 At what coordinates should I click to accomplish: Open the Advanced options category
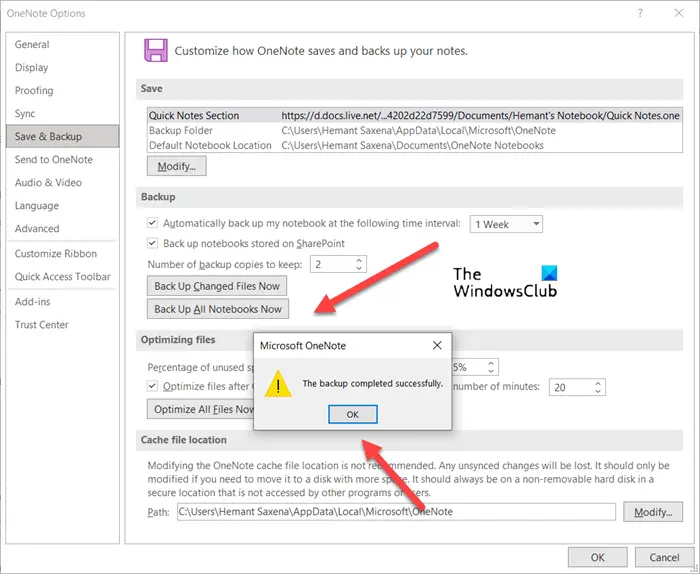click(62, 229)
